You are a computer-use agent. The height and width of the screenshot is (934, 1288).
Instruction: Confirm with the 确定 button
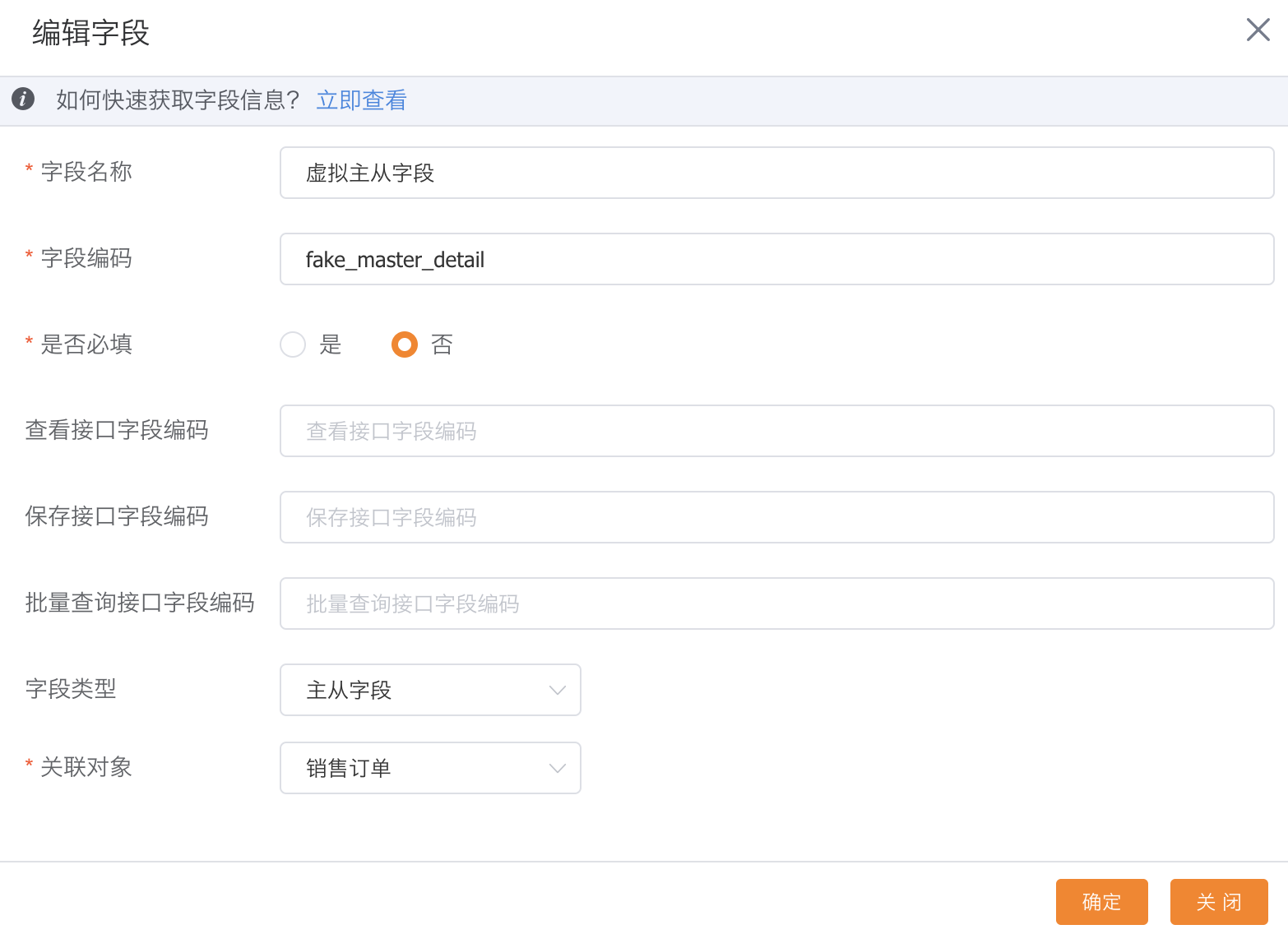(1101, 902)
